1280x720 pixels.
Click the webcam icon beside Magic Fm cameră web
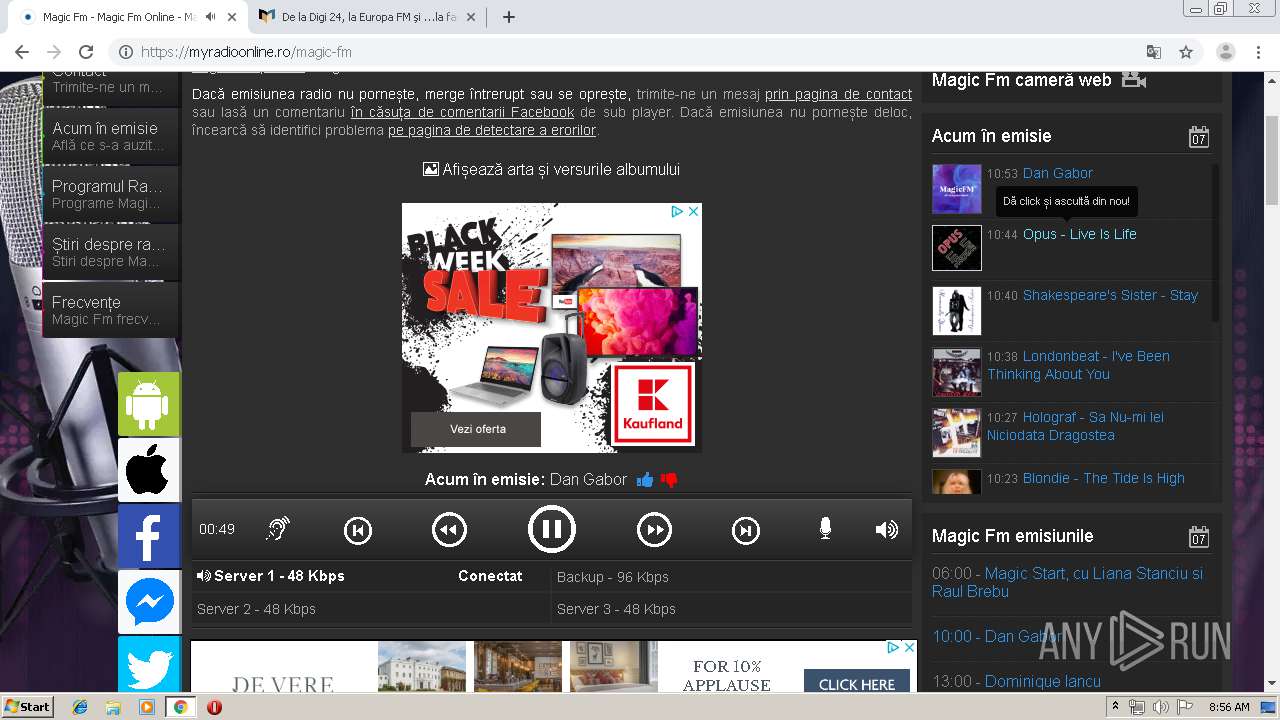click(x=1133, y=80)
